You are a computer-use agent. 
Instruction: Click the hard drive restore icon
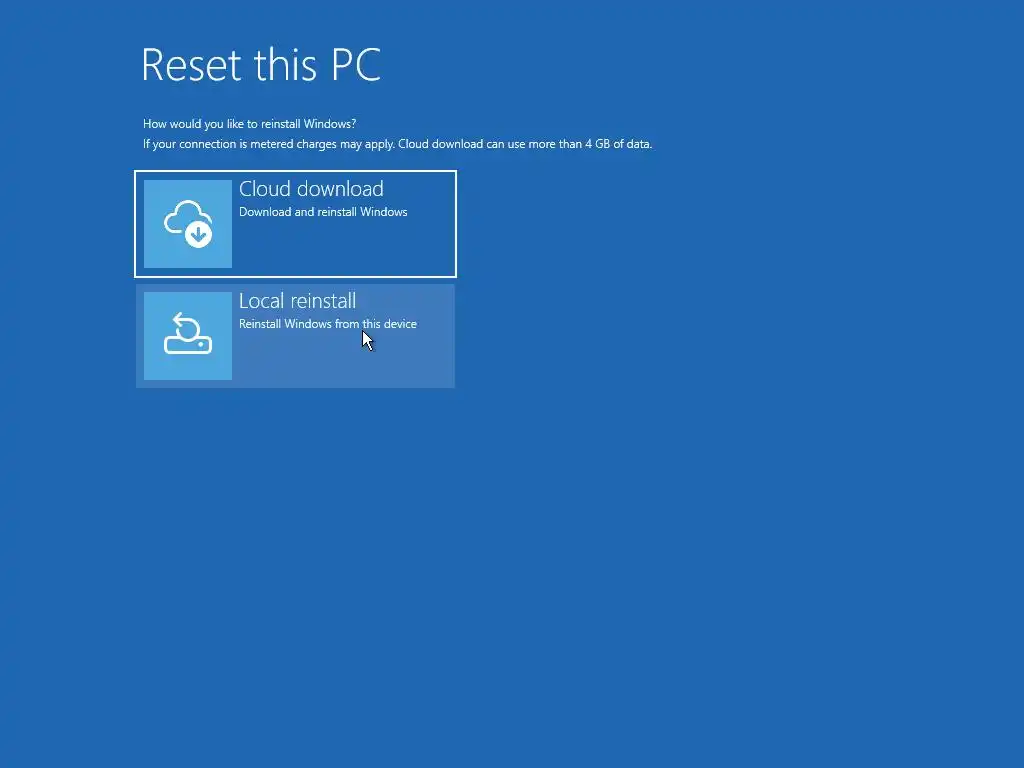[187, 334]
